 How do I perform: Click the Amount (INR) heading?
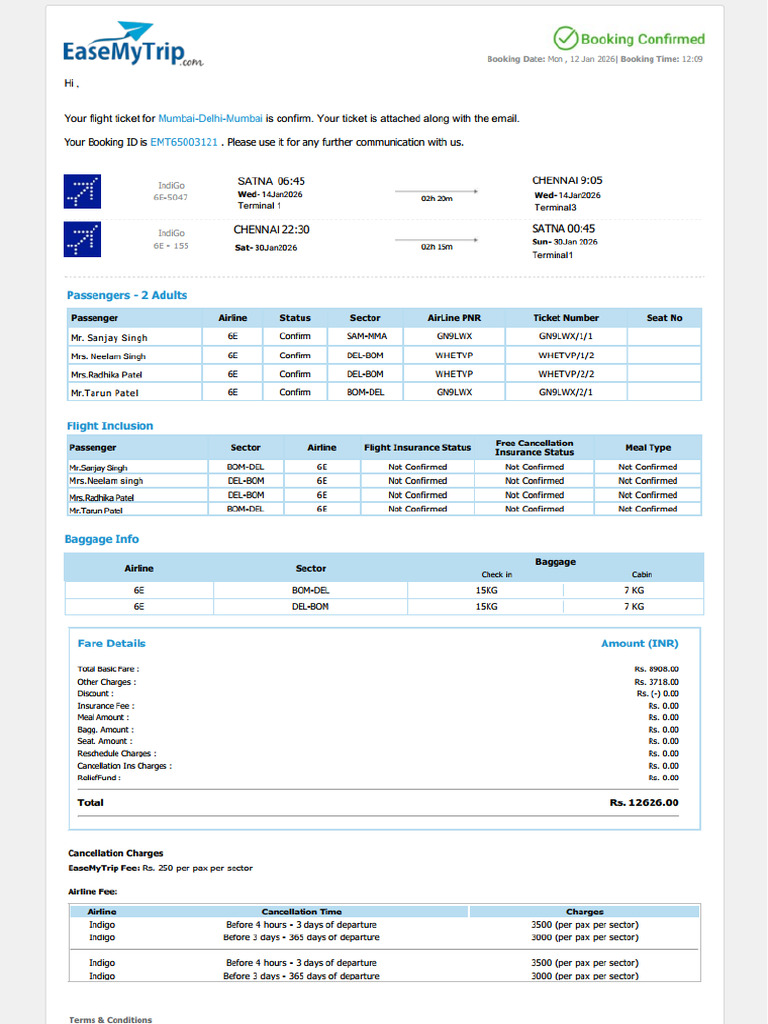pos(639,643)
